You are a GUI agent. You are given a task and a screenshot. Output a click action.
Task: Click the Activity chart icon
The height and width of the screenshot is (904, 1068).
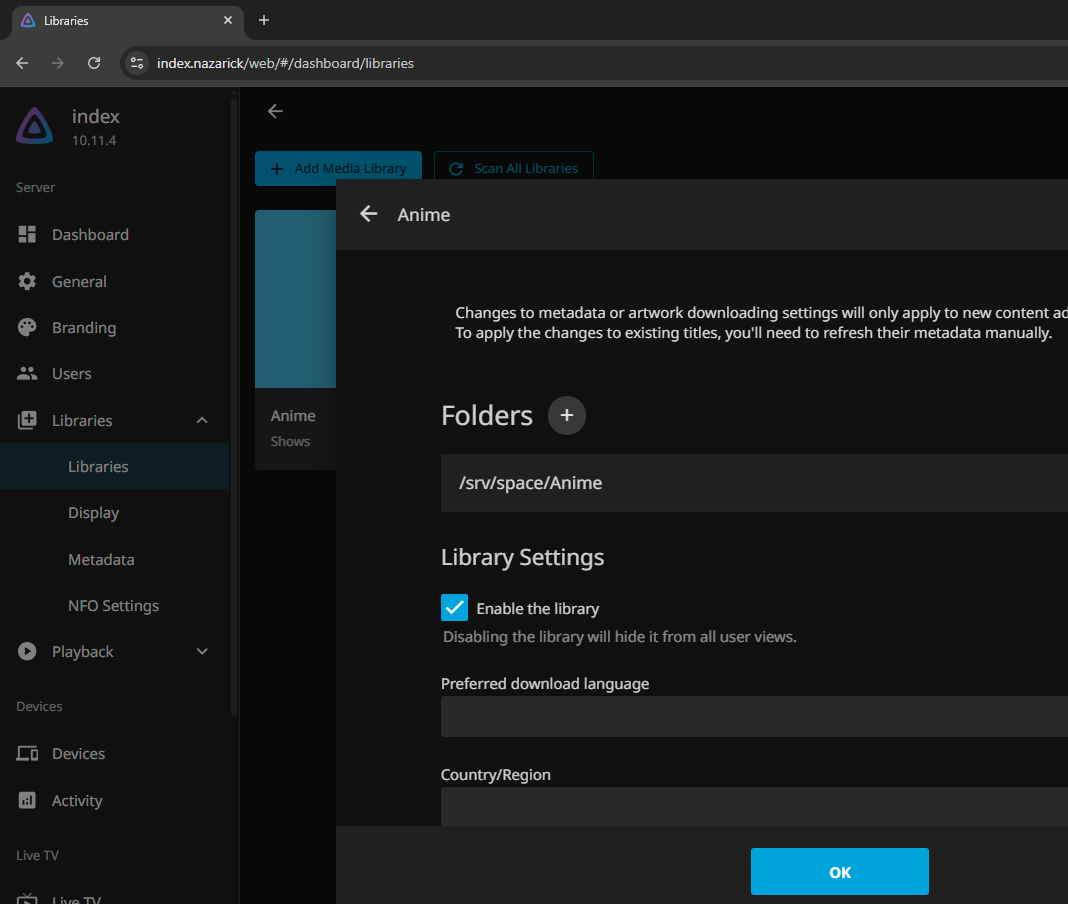(27, 800)
